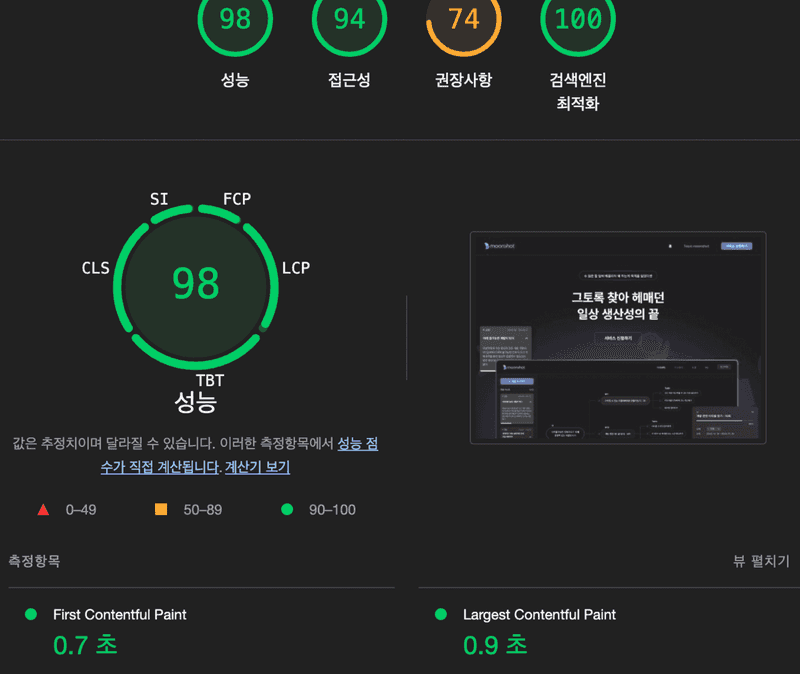Select the 접근성 label under its gauge
The height and width of the screenshot is (674, 800).
(x=349, y=77)
